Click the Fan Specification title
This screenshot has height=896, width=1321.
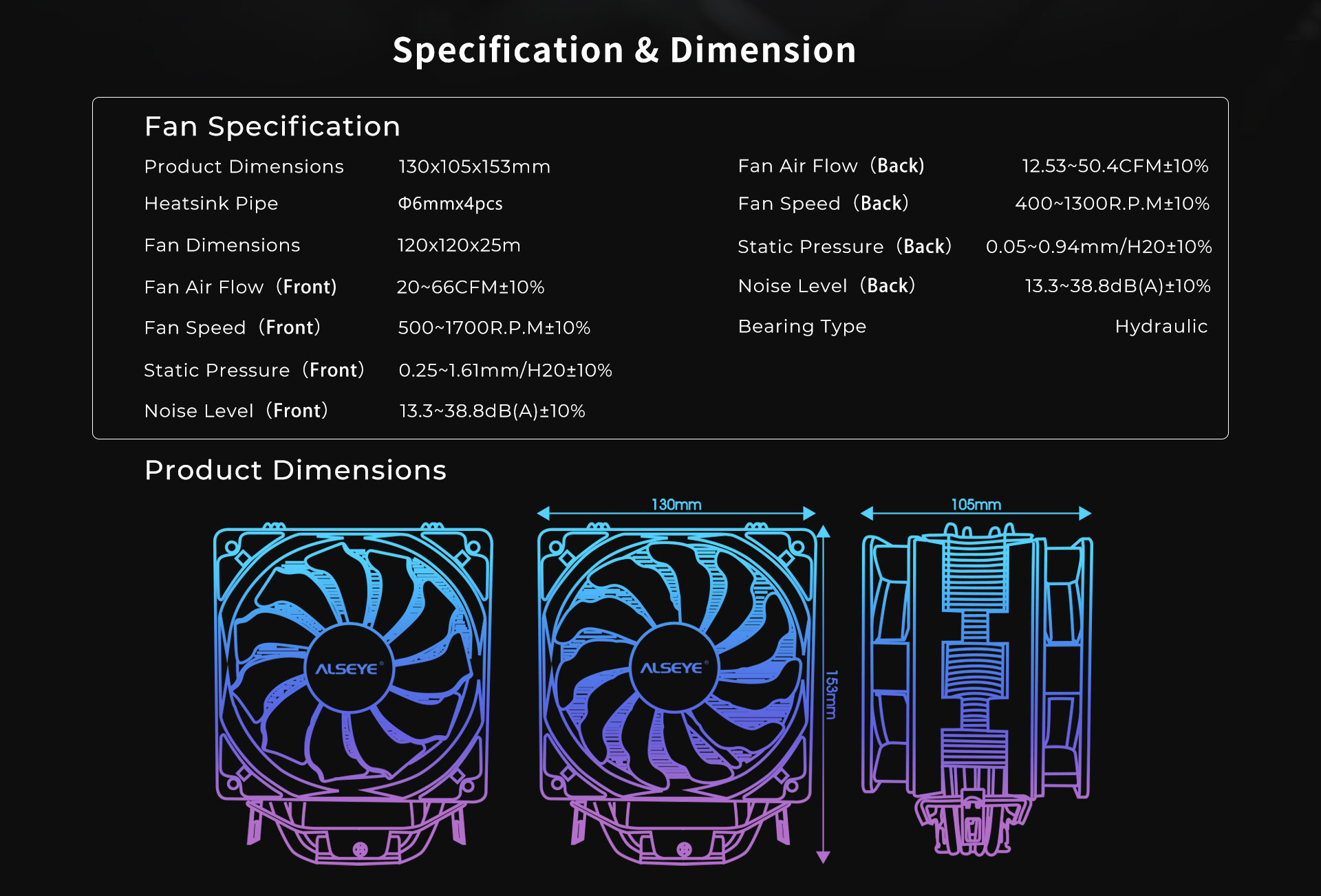(272, 127)
